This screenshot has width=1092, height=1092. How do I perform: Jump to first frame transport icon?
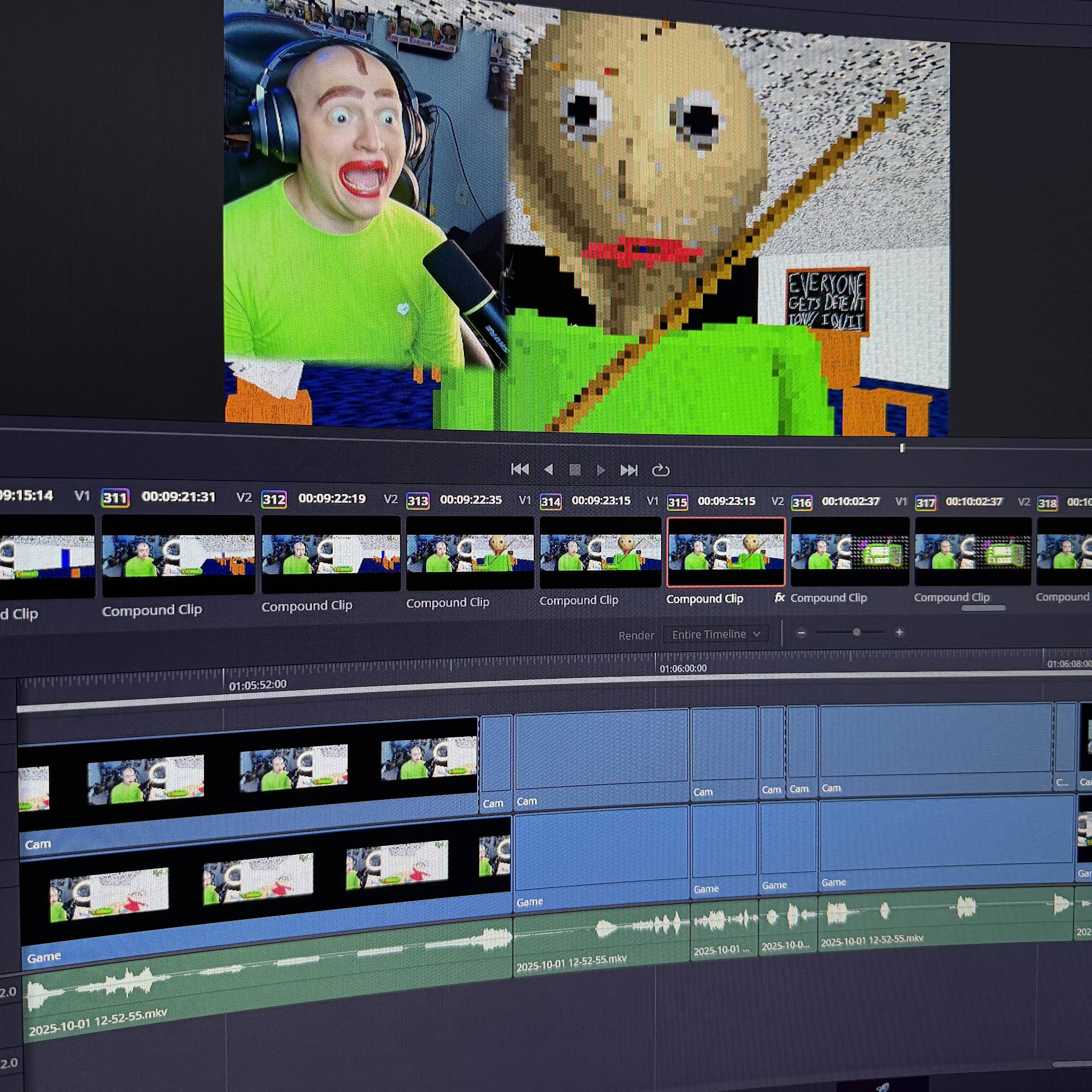pyautogui.click(x=519, y=469)
